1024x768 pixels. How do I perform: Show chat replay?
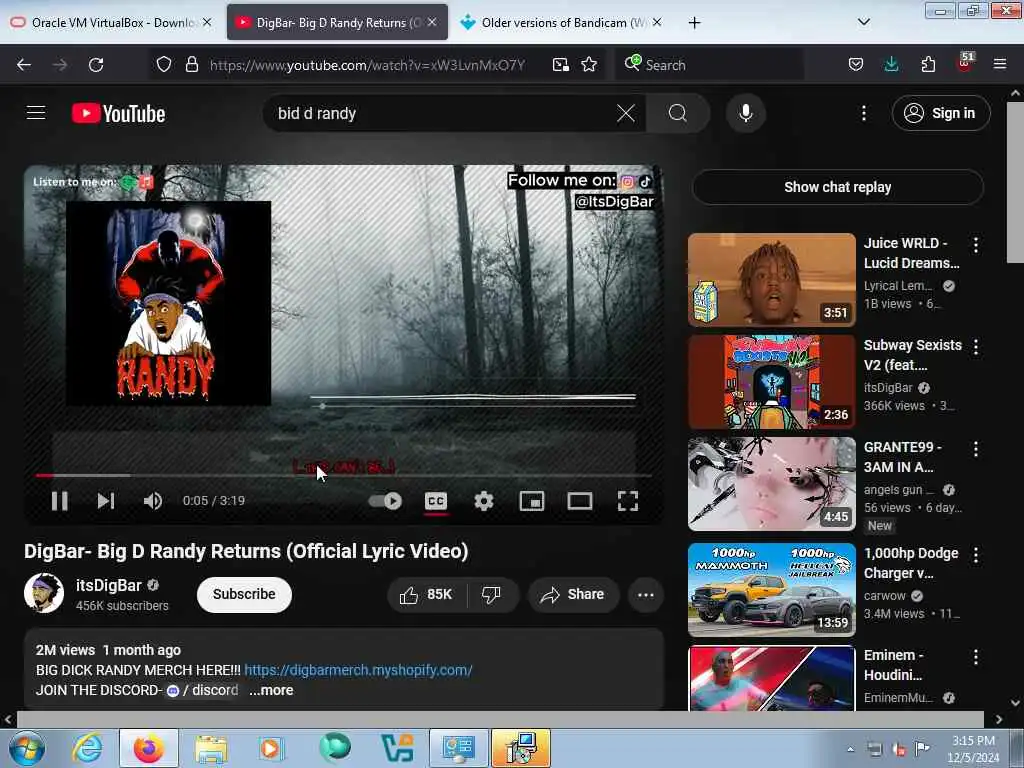coord(838,187)
